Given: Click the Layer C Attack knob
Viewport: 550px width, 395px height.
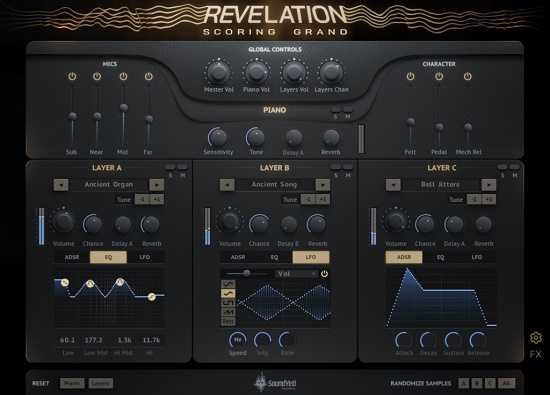Looking at the screenshot, I should 404,340.
